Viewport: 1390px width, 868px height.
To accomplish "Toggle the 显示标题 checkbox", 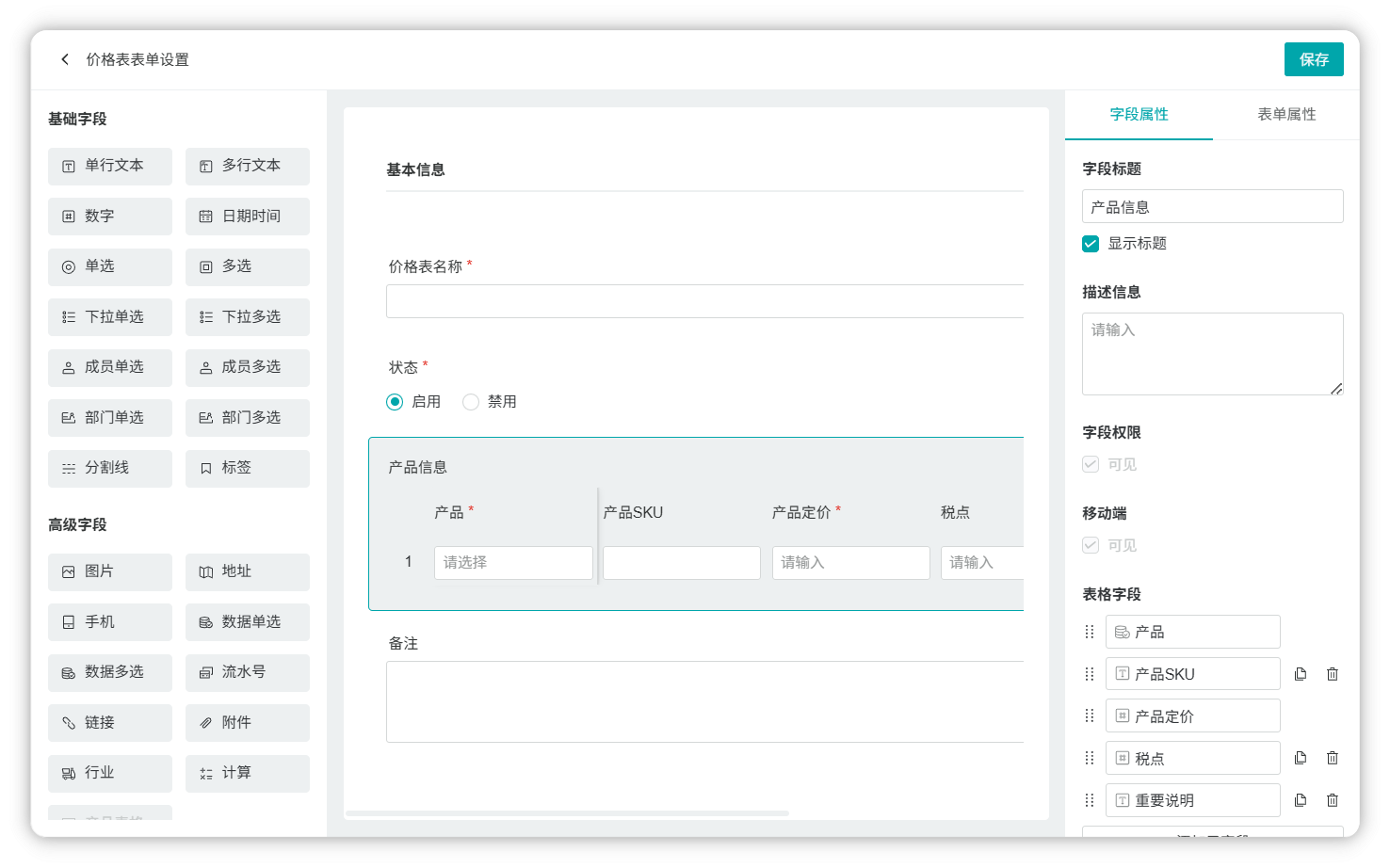I will click(1091, 244).
